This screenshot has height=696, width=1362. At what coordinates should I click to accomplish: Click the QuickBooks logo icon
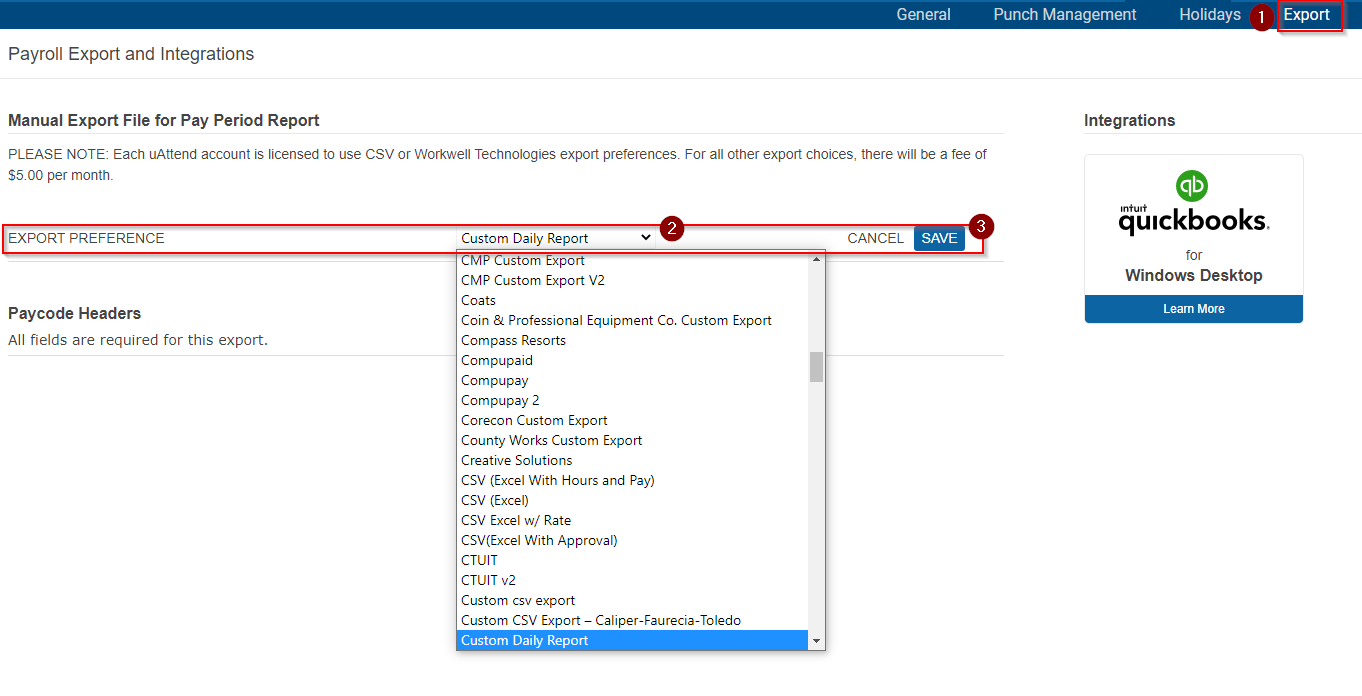pos(1193,187)
